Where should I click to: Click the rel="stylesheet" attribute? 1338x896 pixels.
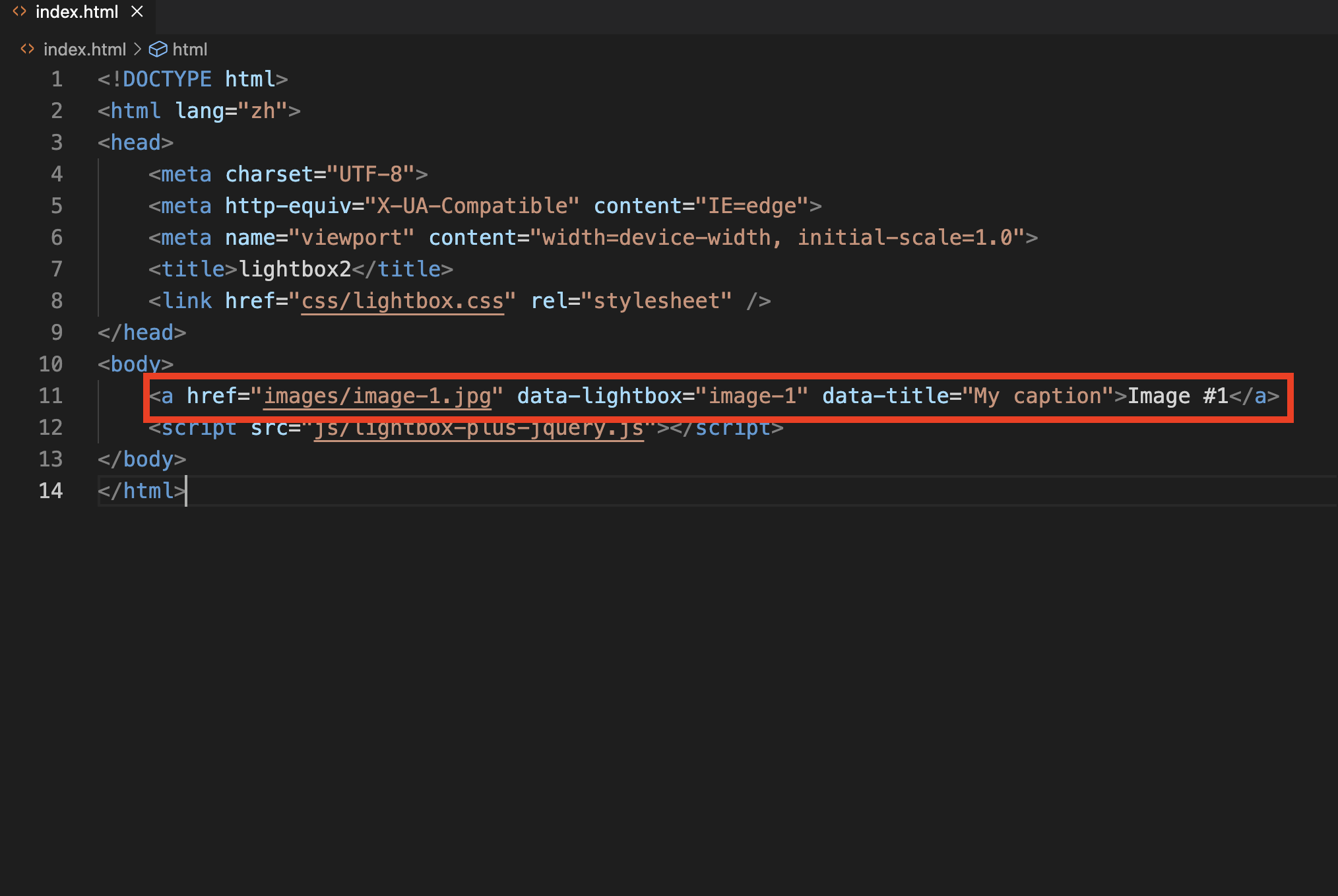[631, 301]
